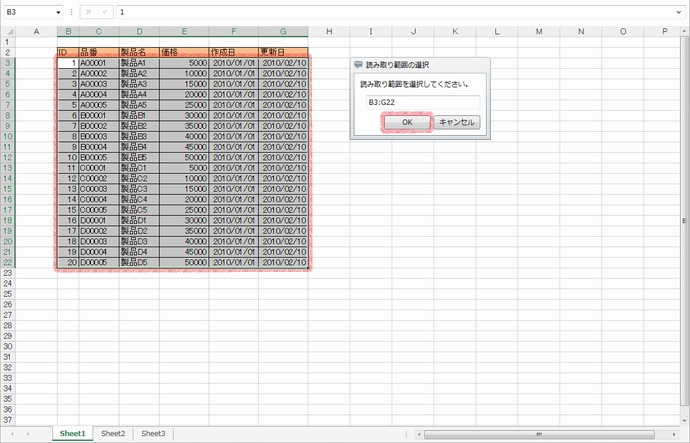Click the horizontal scrollbar left arrow
This screenshot has width=690, height=443.
click(x=419, y=435)
